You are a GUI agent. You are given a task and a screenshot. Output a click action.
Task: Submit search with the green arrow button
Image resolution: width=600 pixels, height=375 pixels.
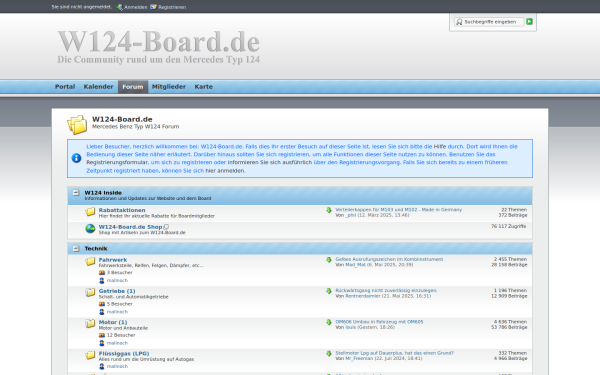click(529, 21)
